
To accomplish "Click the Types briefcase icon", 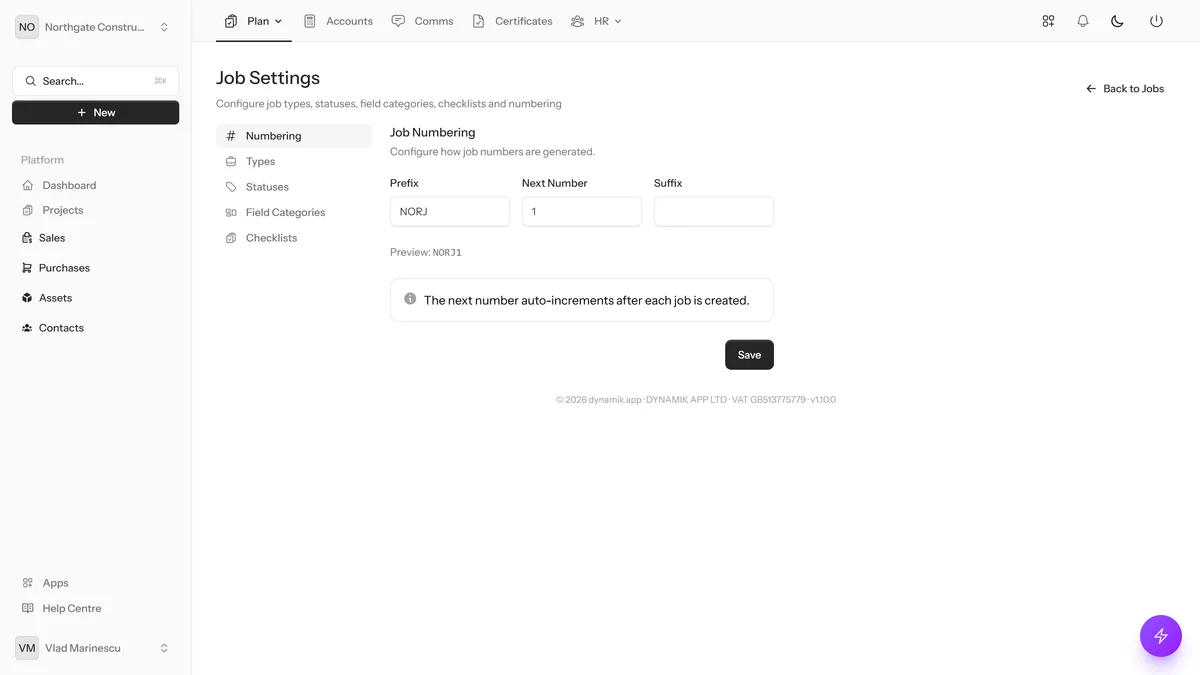I will click(x=231, y=161).
